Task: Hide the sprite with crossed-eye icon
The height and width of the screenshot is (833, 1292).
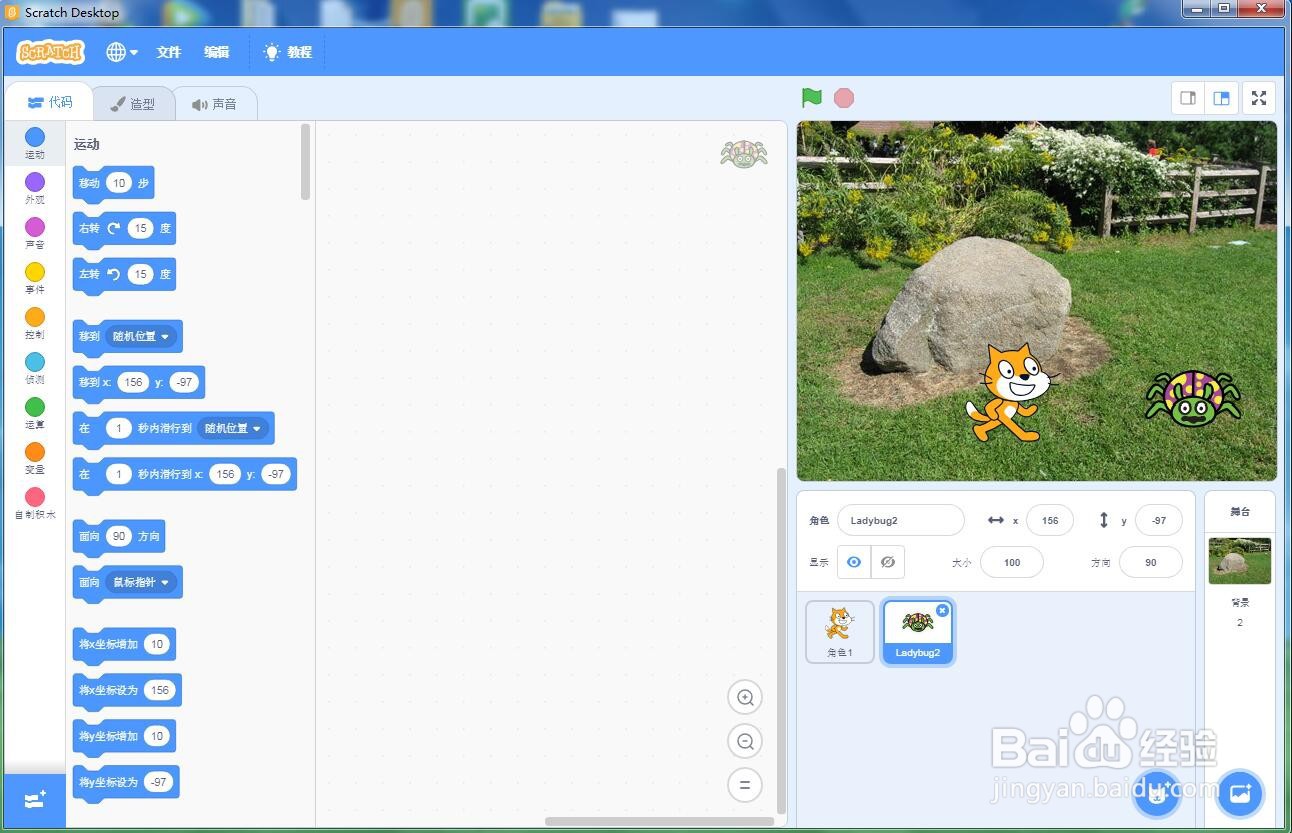Action: click(x=888, y=562)
